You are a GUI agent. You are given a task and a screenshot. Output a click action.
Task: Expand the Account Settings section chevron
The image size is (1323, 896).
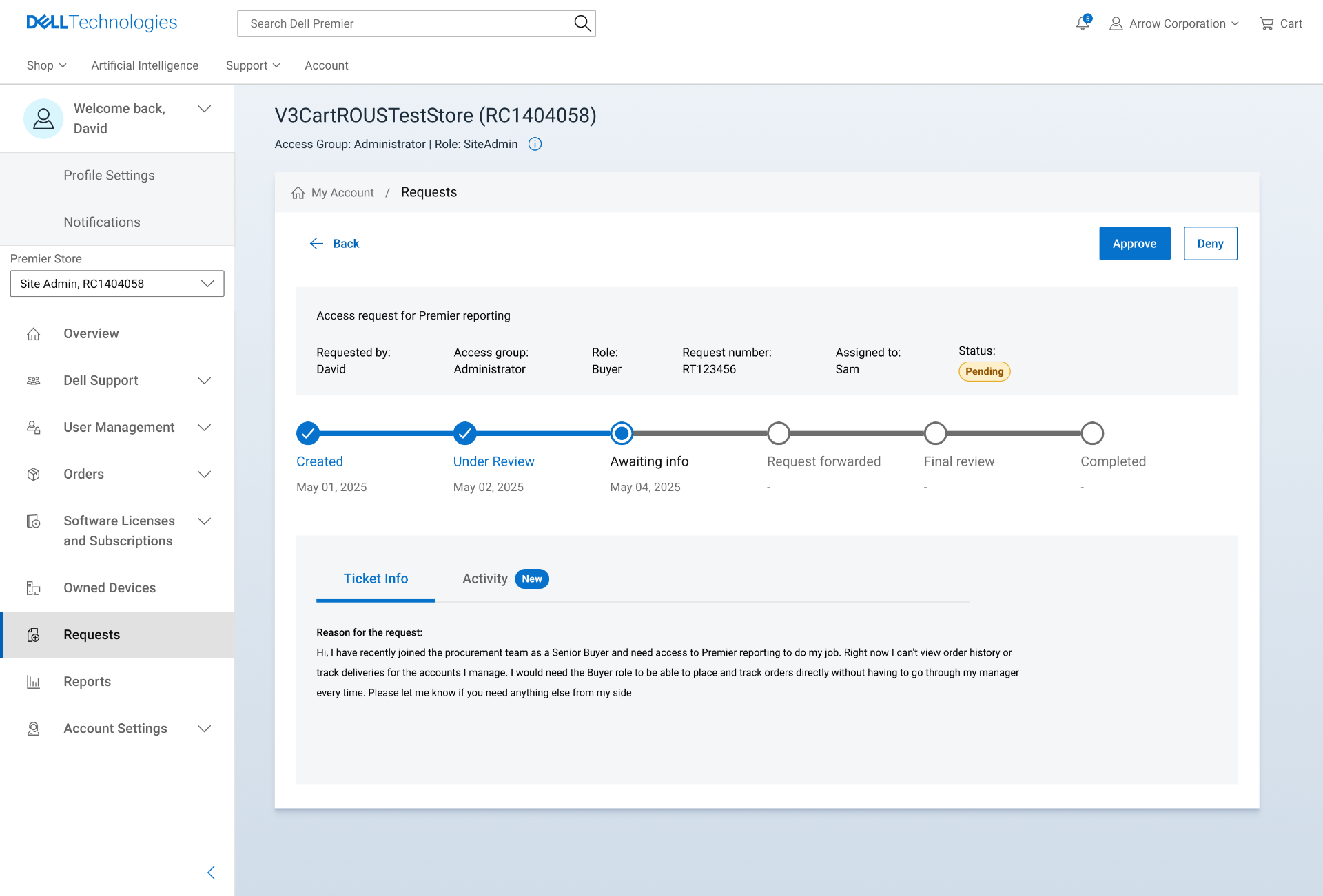point(204,729)
